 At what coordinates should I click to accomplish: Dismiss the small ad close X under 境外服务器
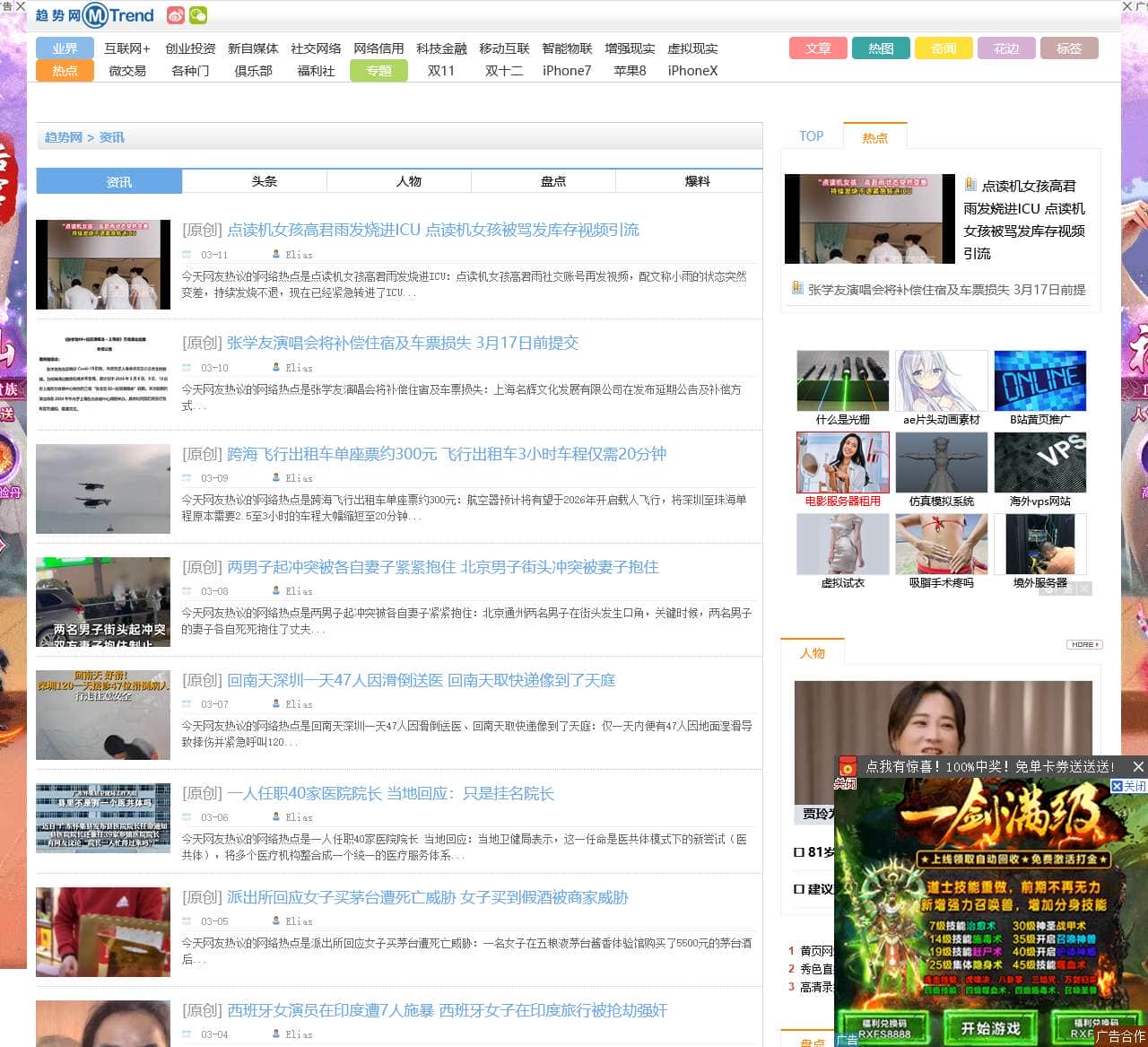coord(1084,589)
